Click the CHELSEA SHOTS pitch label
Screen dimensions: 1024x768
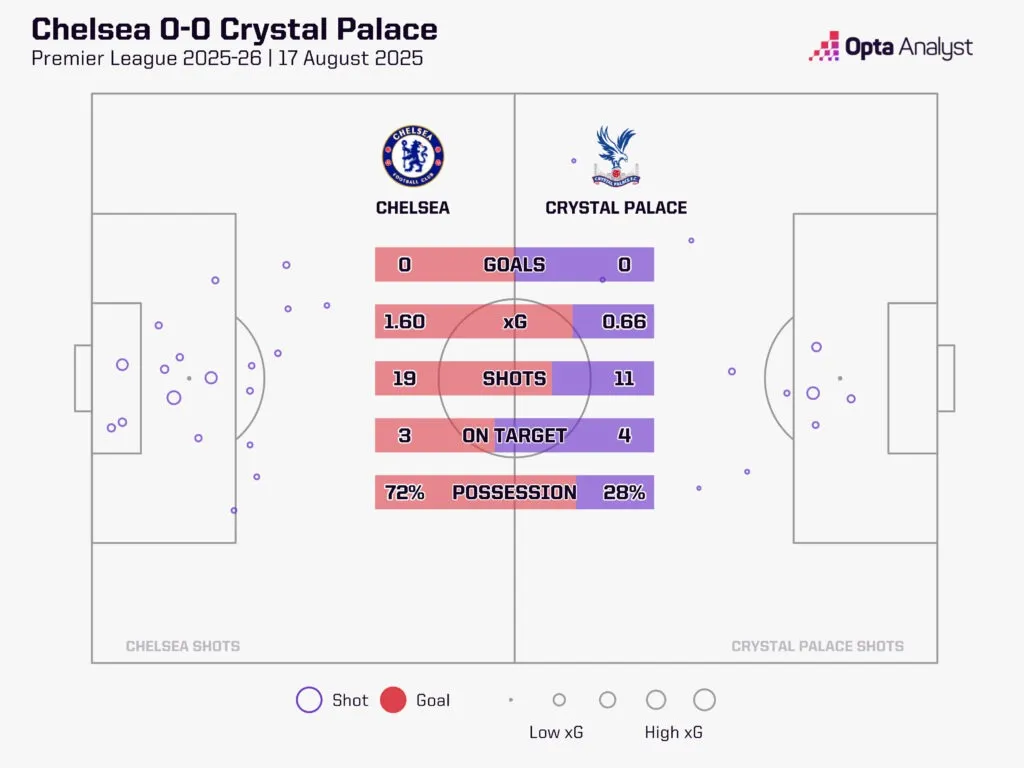[x=183, y=646]
